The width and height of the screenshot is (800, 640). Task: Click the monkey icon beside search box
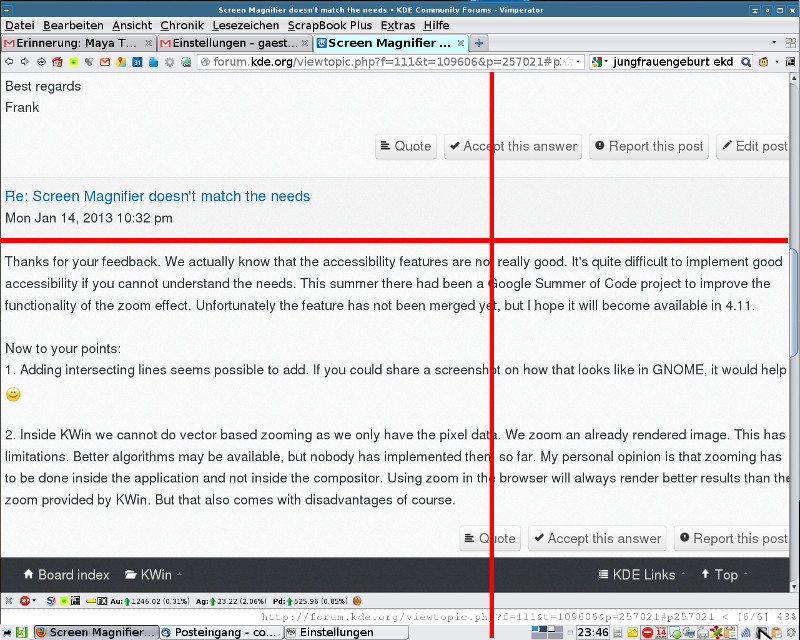763,62
